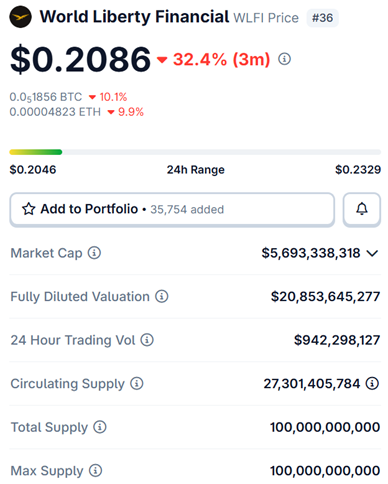Click 24 Hour Trading Vol info icon
The height and width of the screenshot is (484, 388).
pyautogui.click(x=147, y=340)
